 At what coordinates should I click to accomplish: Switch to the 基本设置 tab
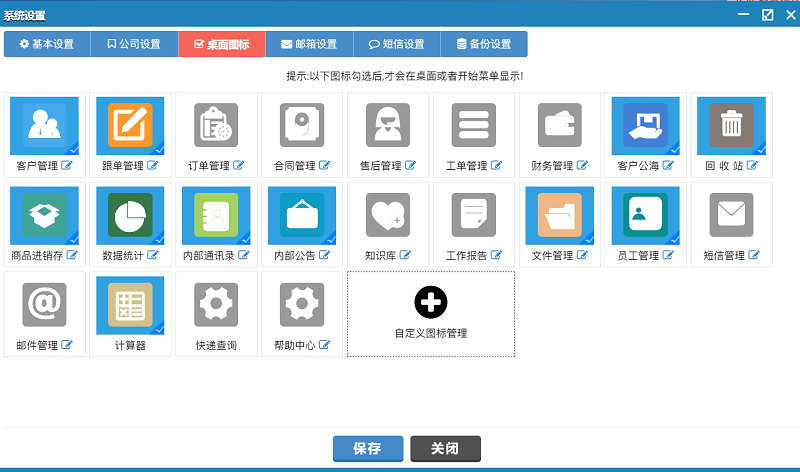coord(47,44)
